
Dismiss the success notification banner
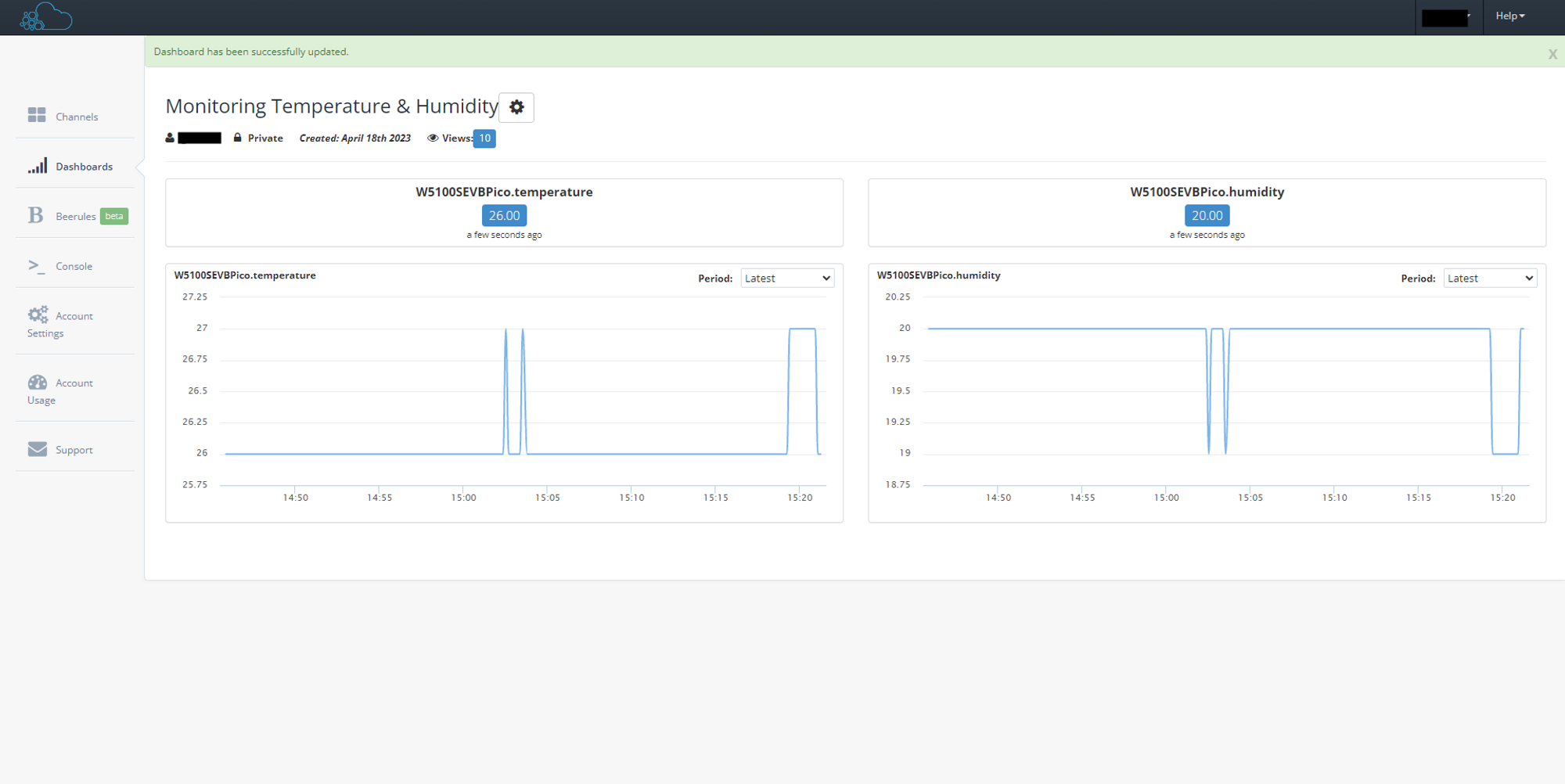(x=1552, y=54)
